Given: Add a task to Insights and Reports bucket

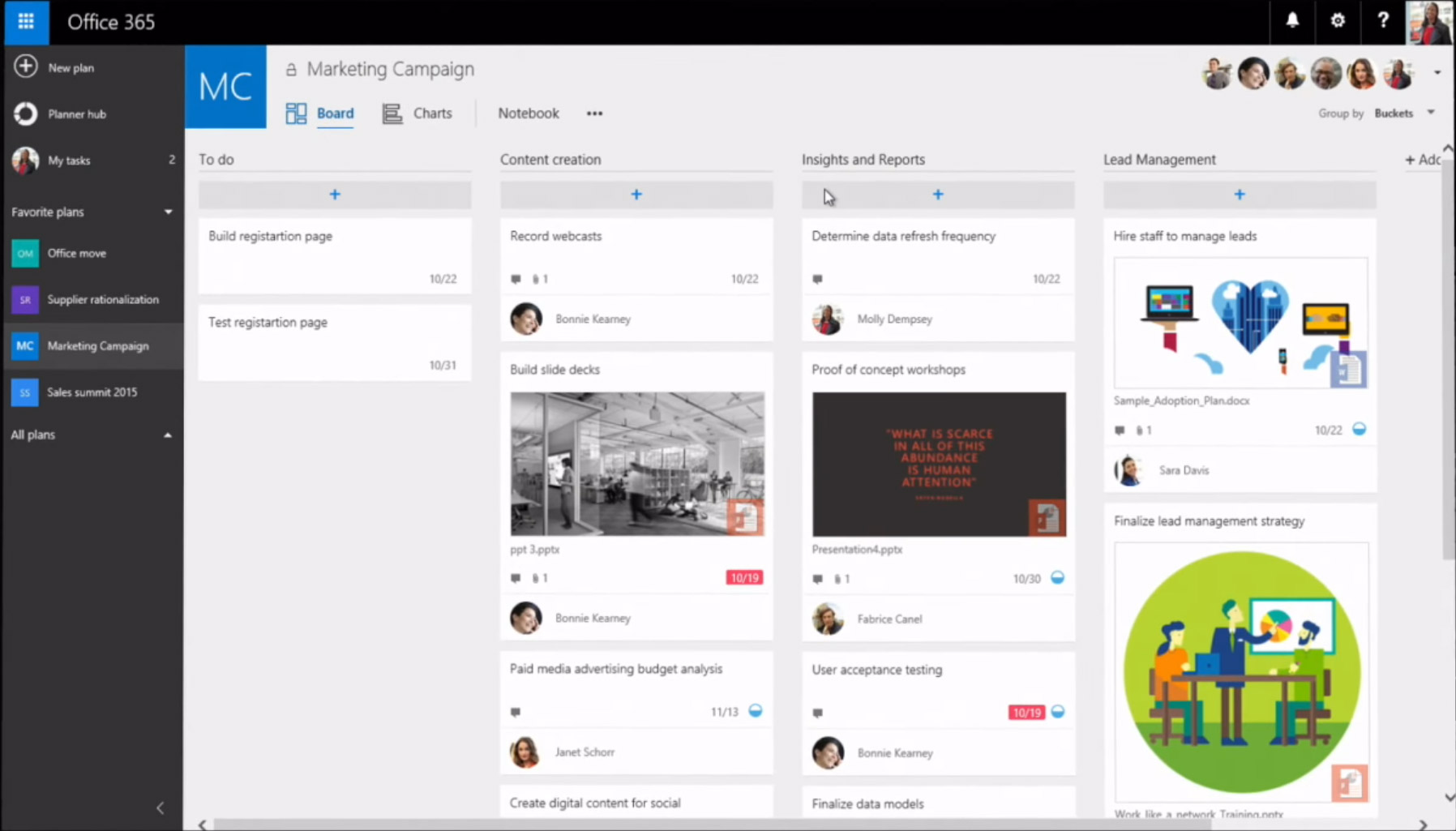Looking at the screenshot, I should point(938,195).
